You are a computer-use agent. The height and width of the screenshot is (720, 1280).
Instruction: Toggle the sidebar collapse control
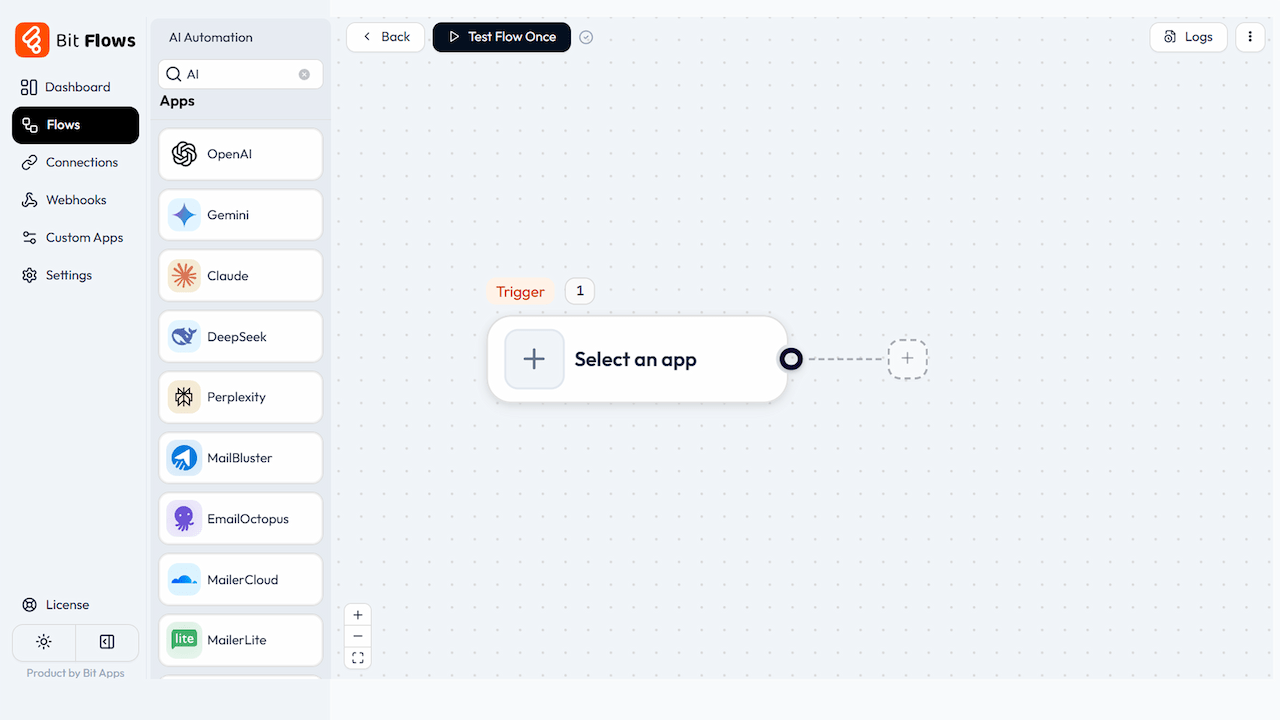[x=106, y=641]
